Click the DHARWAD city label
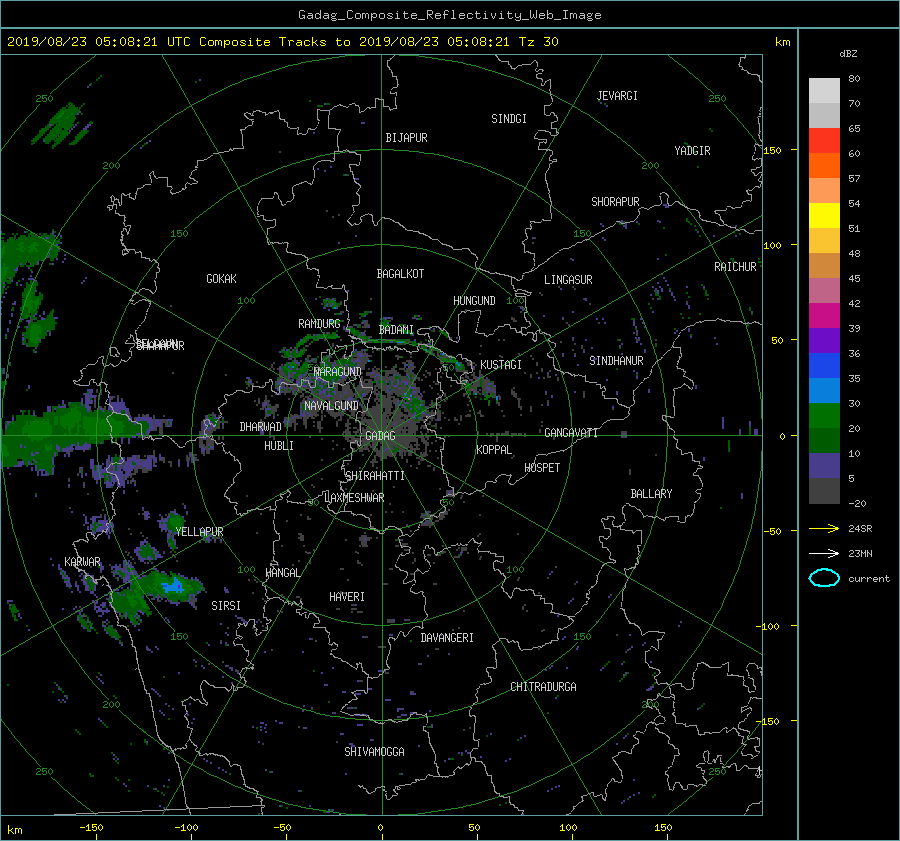The width and height of the screenshot is (900, 841). [260, 427]
